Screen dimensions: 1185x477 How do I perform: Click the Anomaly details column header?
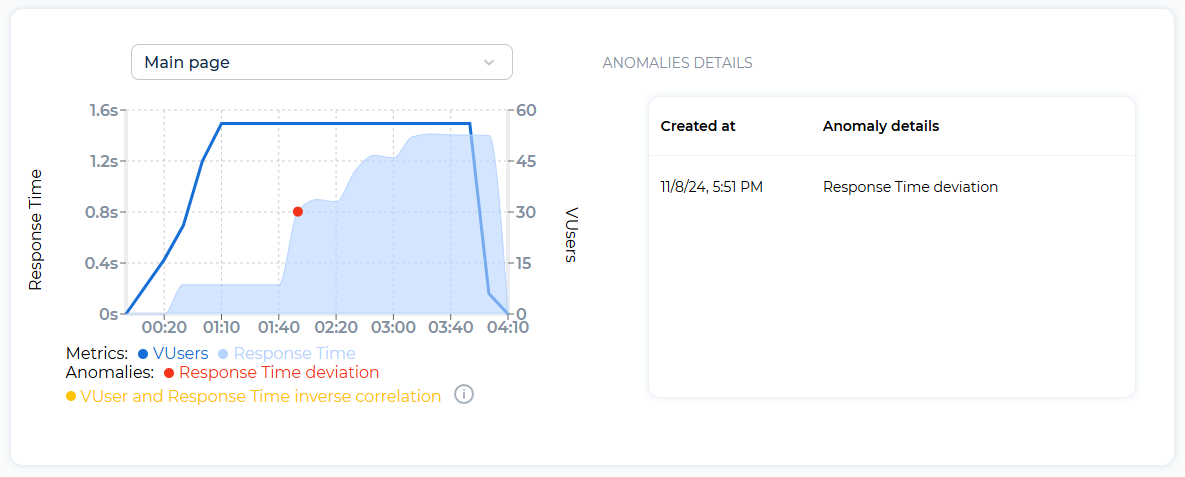(x=881, y=126)
